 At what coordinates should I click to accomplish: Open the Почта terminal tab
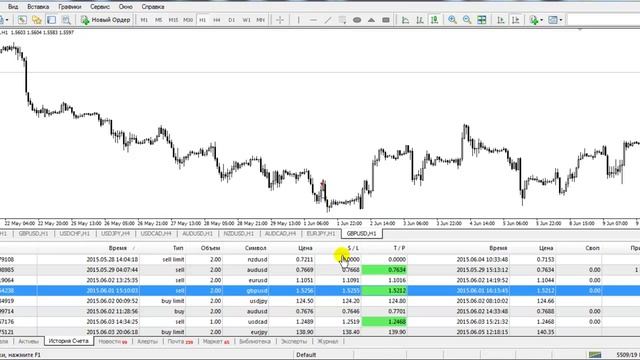(180, 341)
